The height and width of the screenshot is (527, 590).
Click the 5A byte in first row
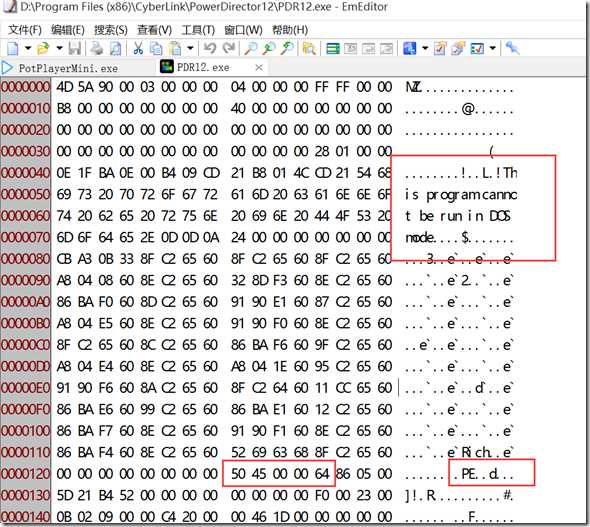click(x=85, y=87)
